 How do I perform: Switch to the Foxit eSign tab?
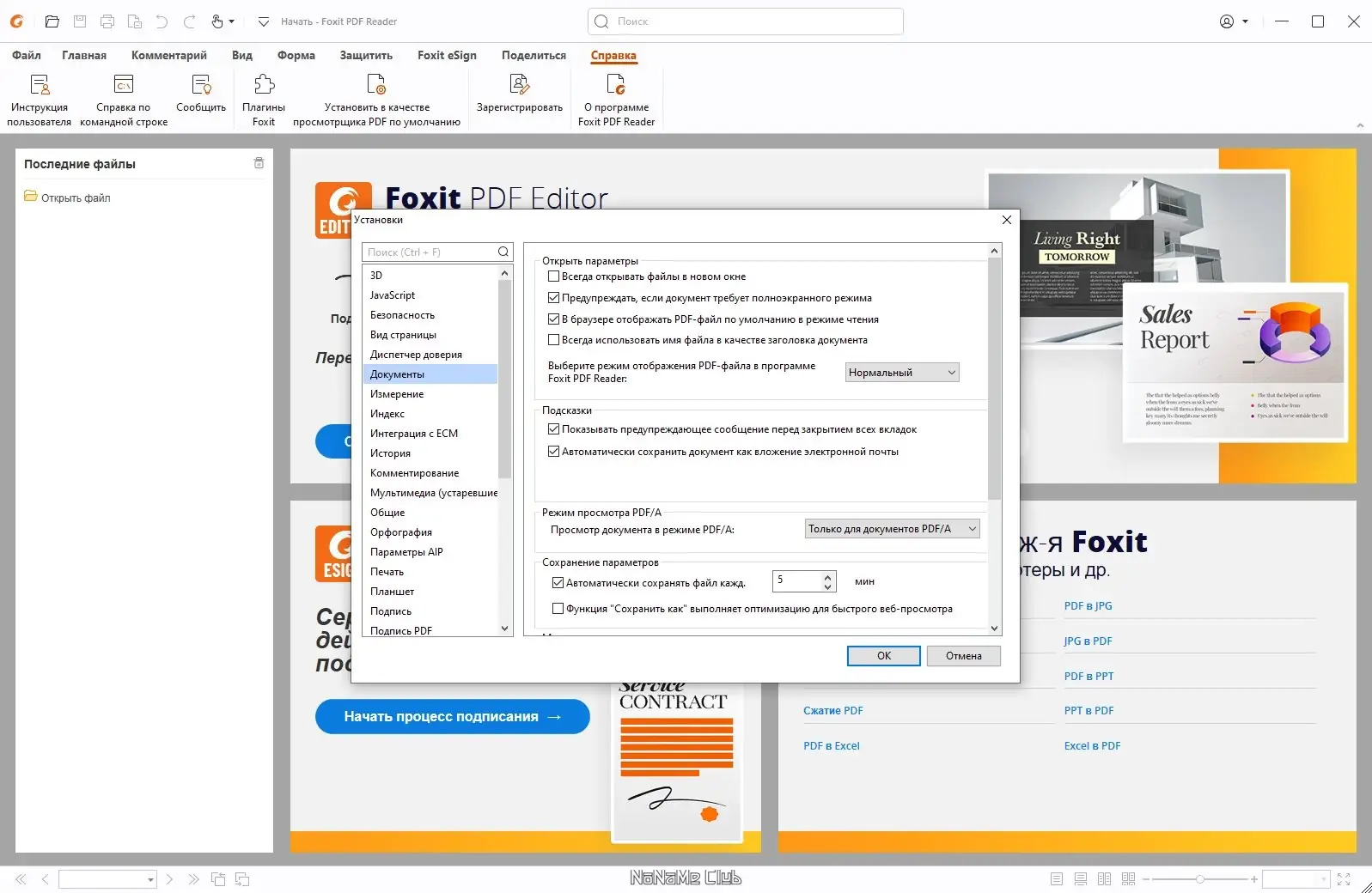[x=447, y=55]
